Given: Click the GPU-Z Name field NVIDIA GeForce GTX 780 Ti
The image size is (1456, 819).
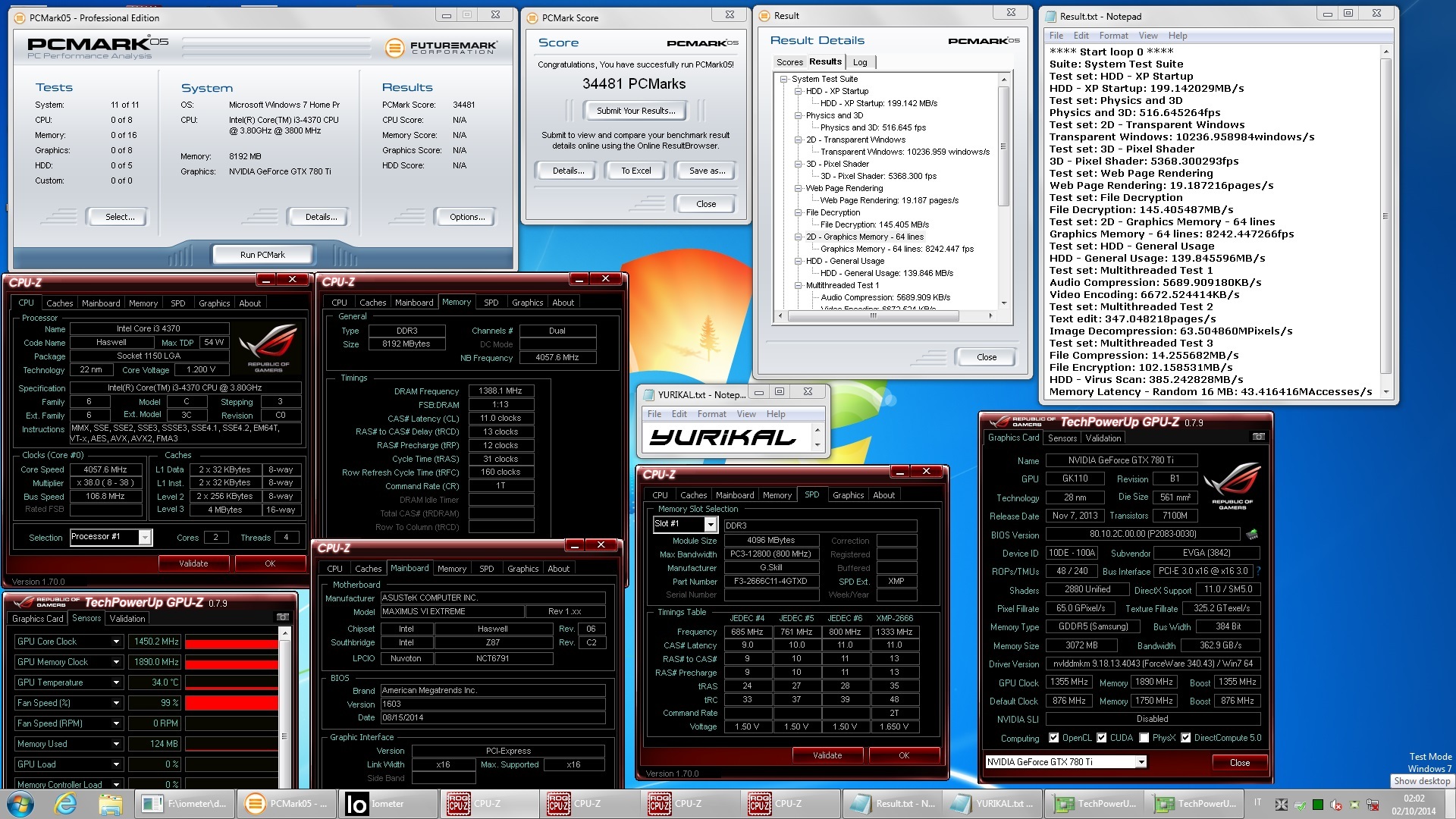Looking at the screenshot, I should coord(1120,460).
